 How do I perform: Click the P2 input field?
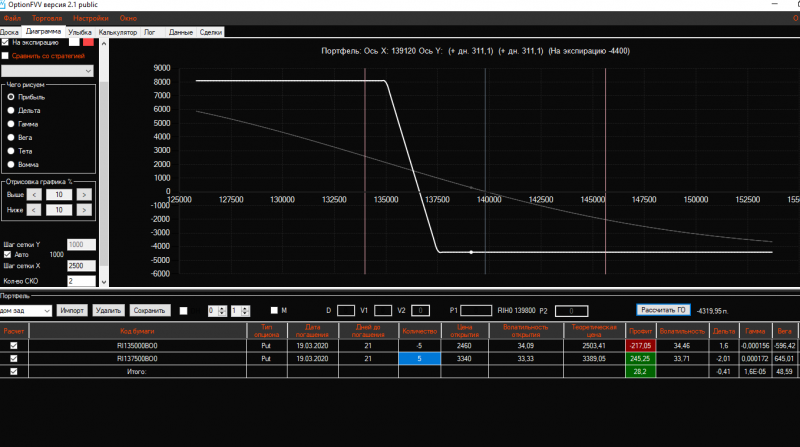point(571,311)
